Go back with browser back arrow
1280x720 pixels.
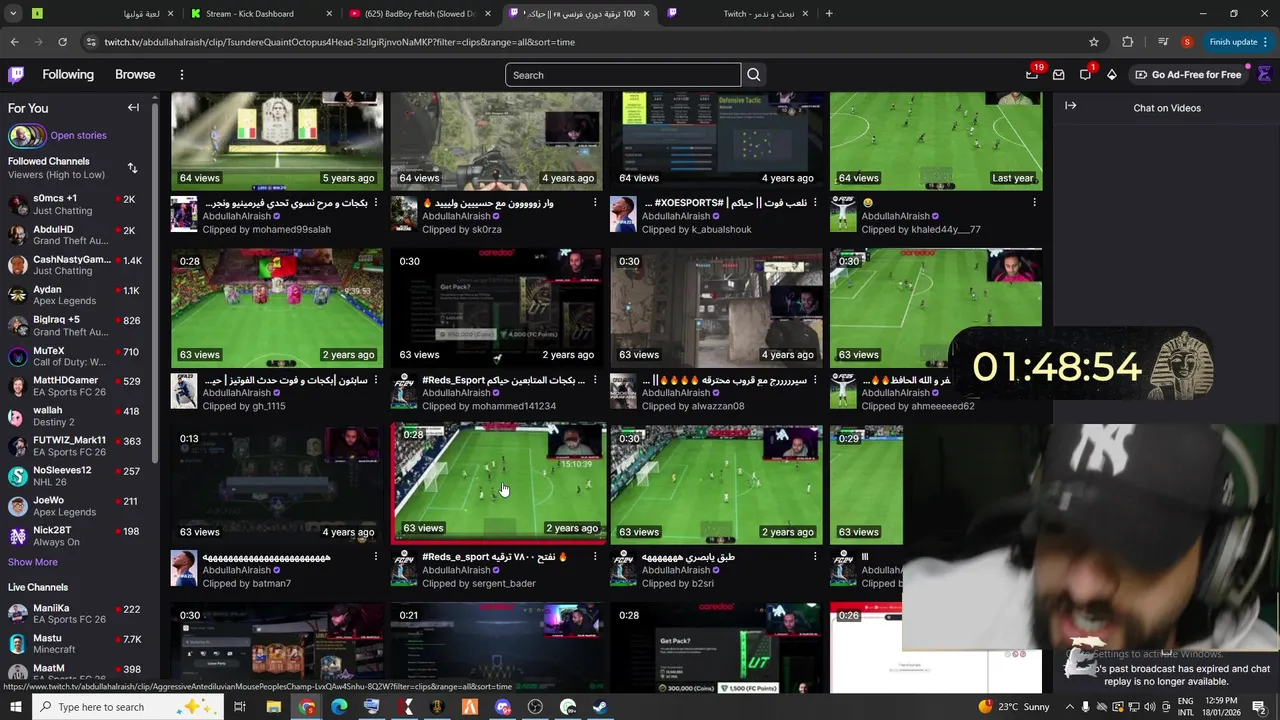14,42
